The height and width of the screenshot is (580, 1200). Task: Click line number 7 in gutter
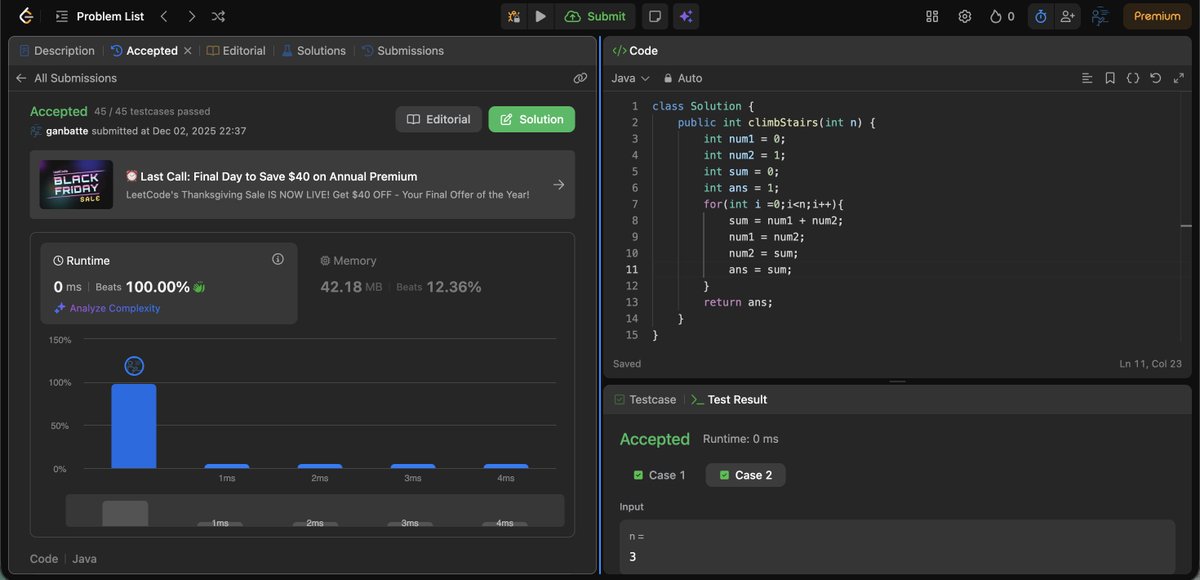click(634, 204)
